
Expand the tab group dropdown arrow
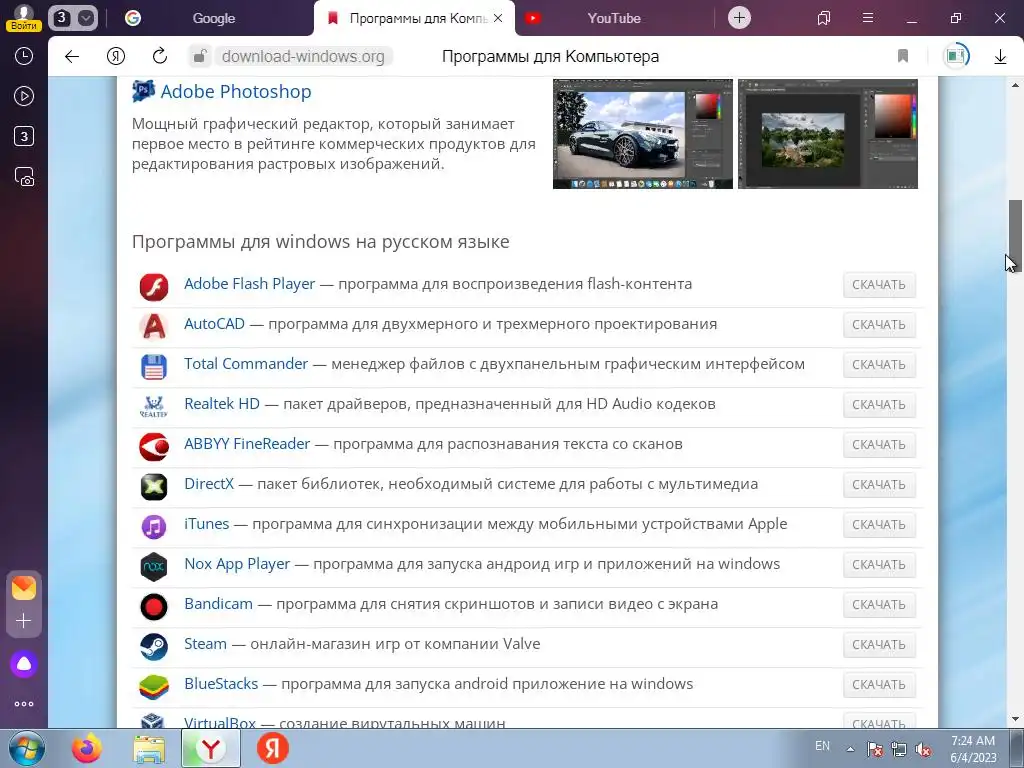coord(87,18)
